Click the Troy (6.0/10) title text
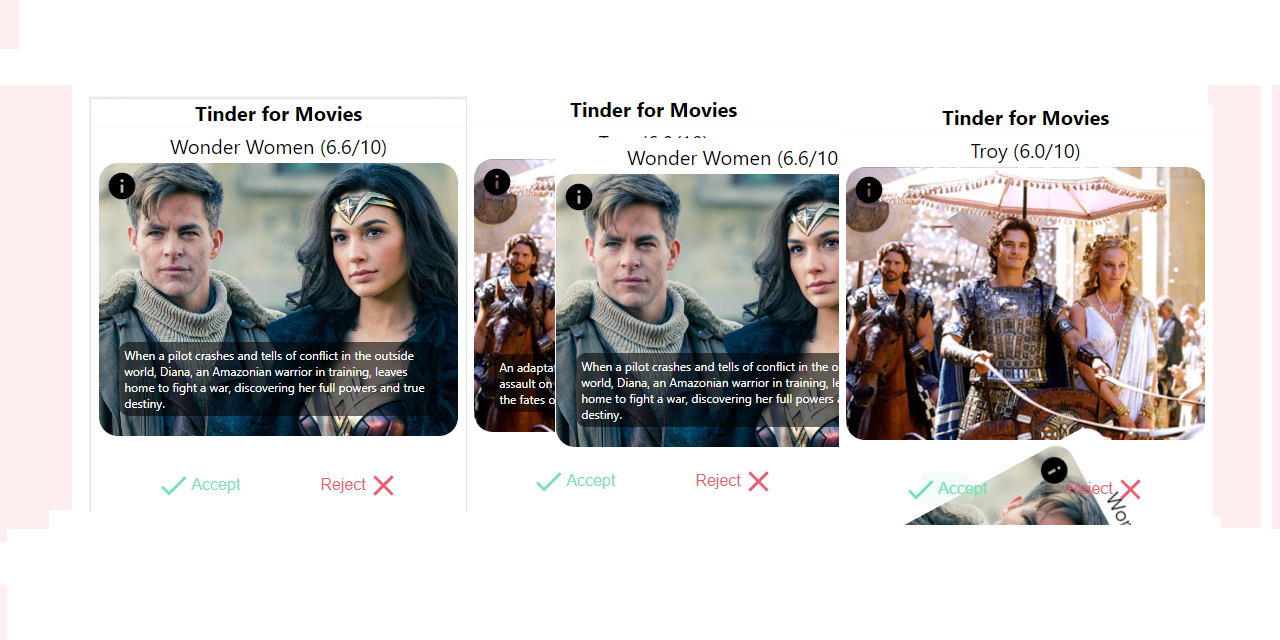Screen dimensions: 1280x640 coord(1025,151)
